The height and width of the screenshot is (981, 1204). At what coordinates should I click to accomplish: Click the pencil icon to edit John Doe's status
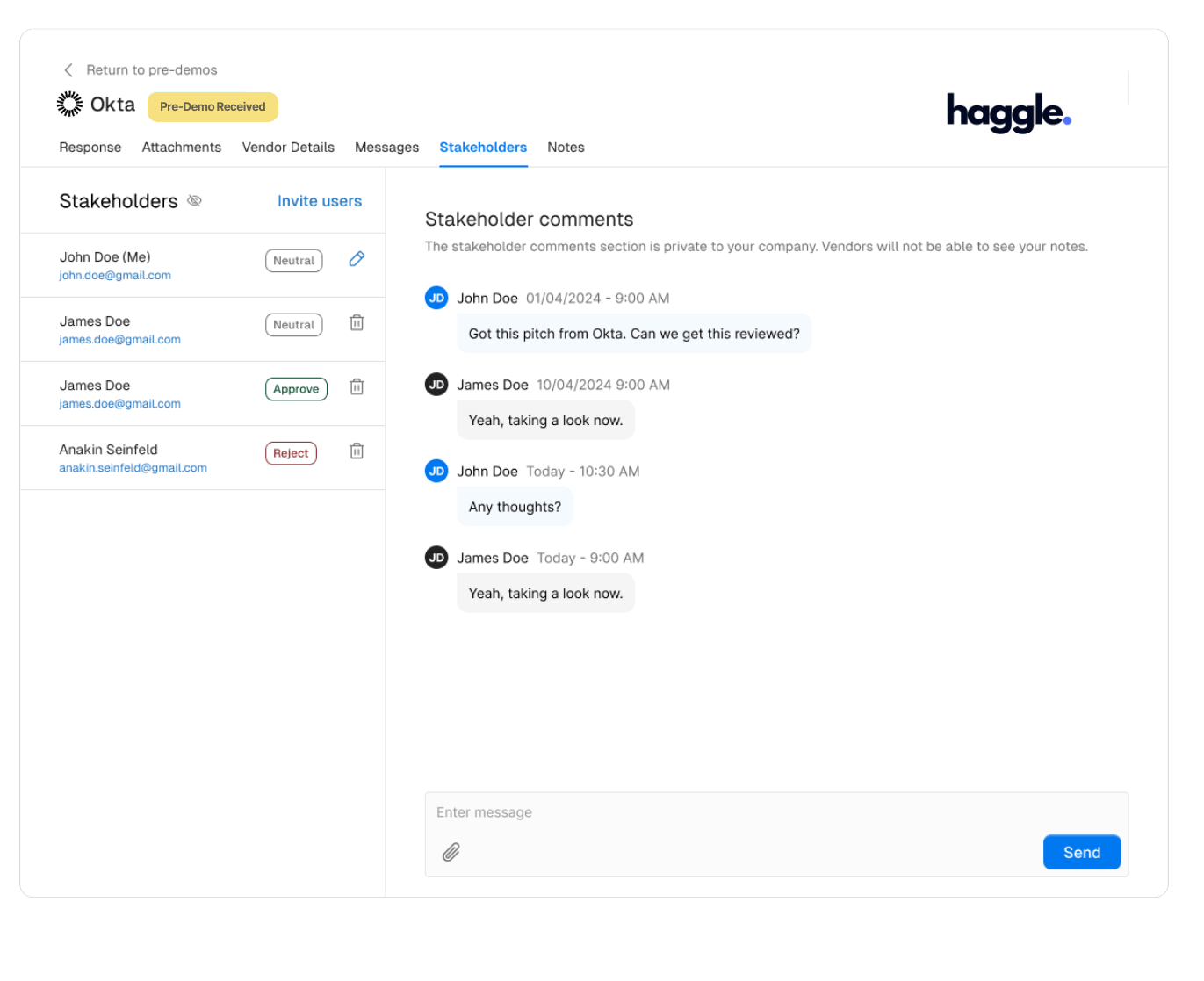coord(356,259)
